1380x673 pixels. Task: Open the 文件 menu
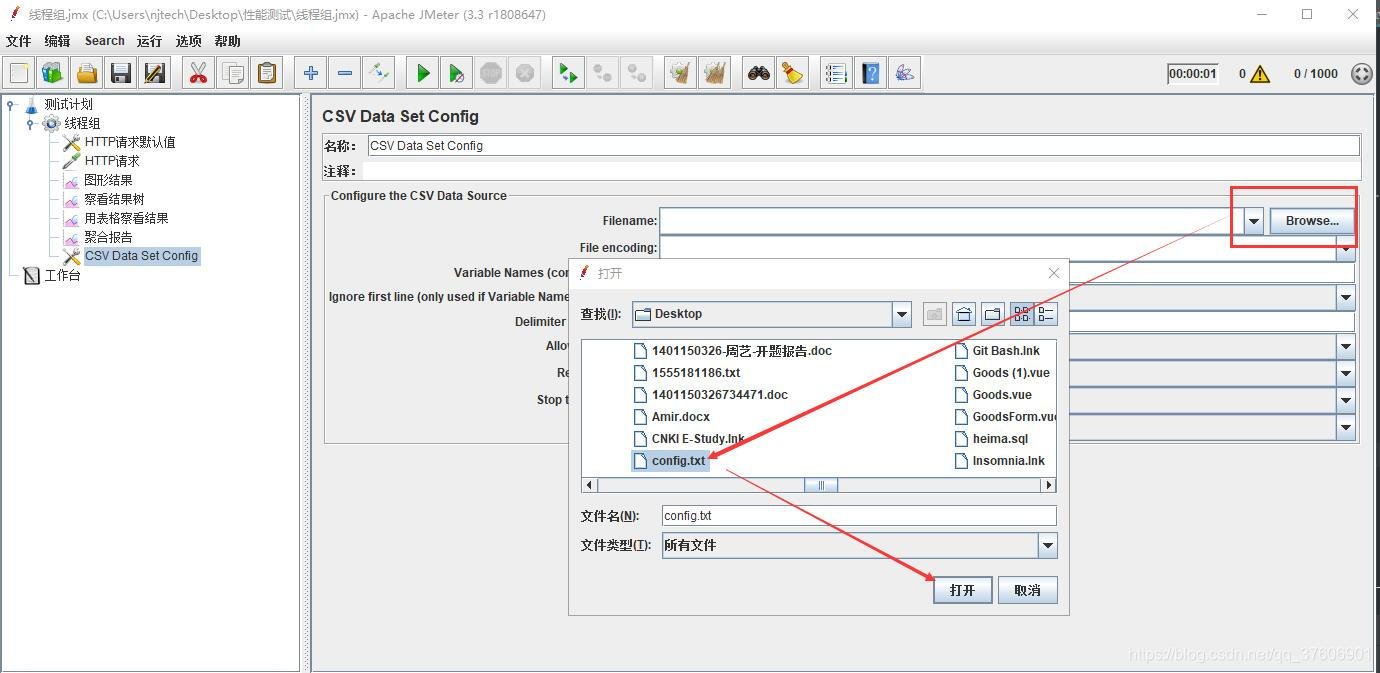19,41
